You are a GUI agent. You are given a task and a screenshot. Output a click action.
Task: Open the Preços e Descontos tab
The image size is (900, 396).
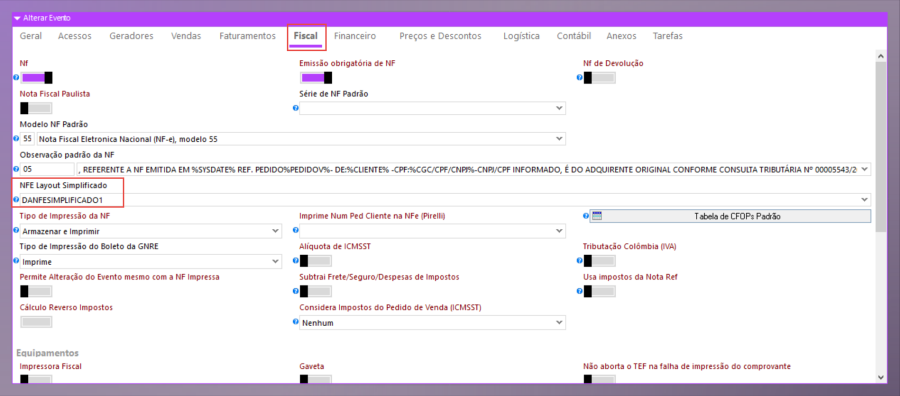point(440,36)
